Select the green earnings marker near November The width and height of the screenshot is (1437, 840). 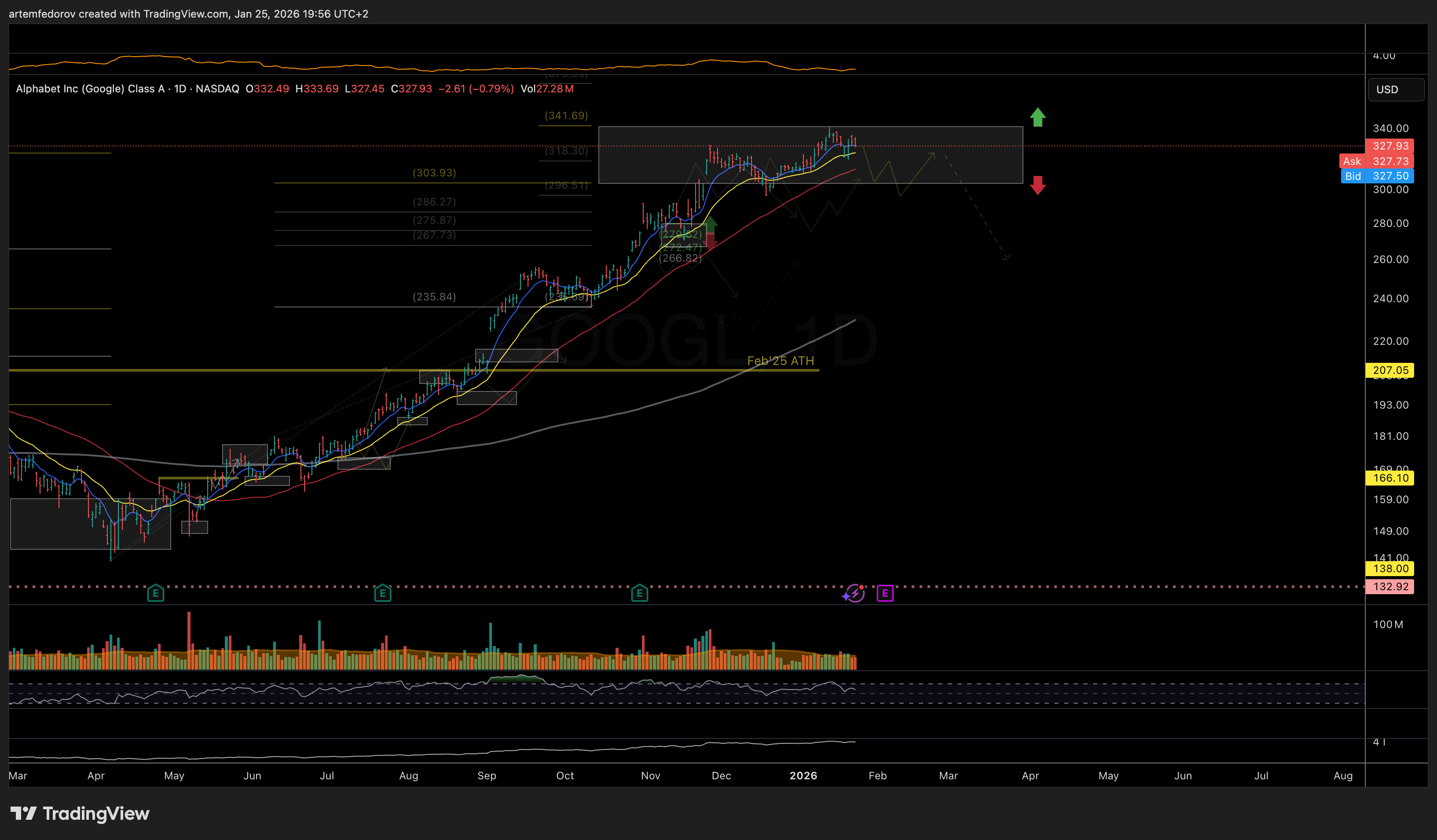pos(640,593)
